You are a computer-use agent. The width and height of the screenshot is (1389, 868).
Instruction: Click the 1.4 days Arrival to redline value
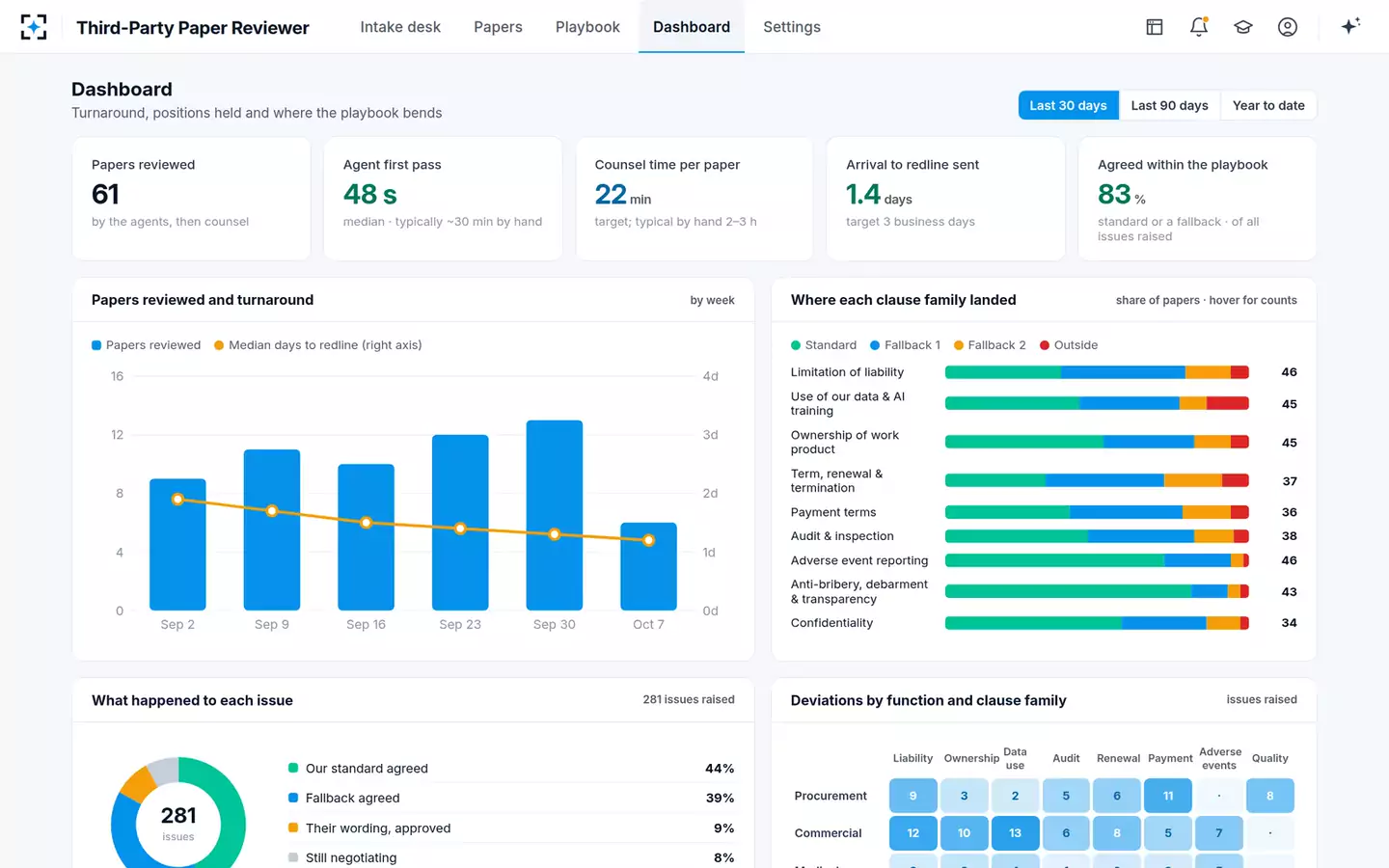[879, 195]
